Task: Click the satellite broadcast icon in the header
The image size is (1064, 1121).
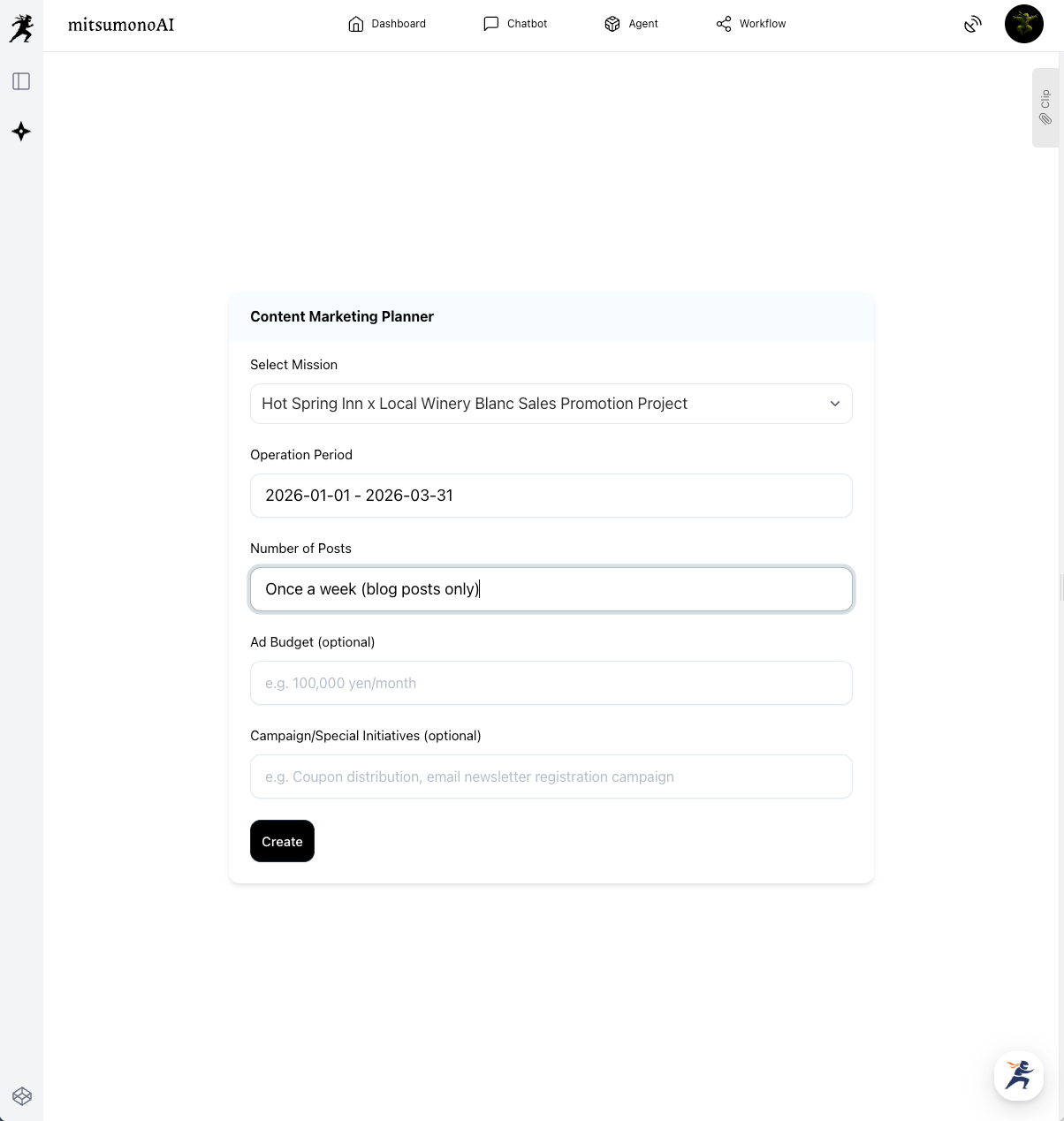Action: [x=972, y=25]
